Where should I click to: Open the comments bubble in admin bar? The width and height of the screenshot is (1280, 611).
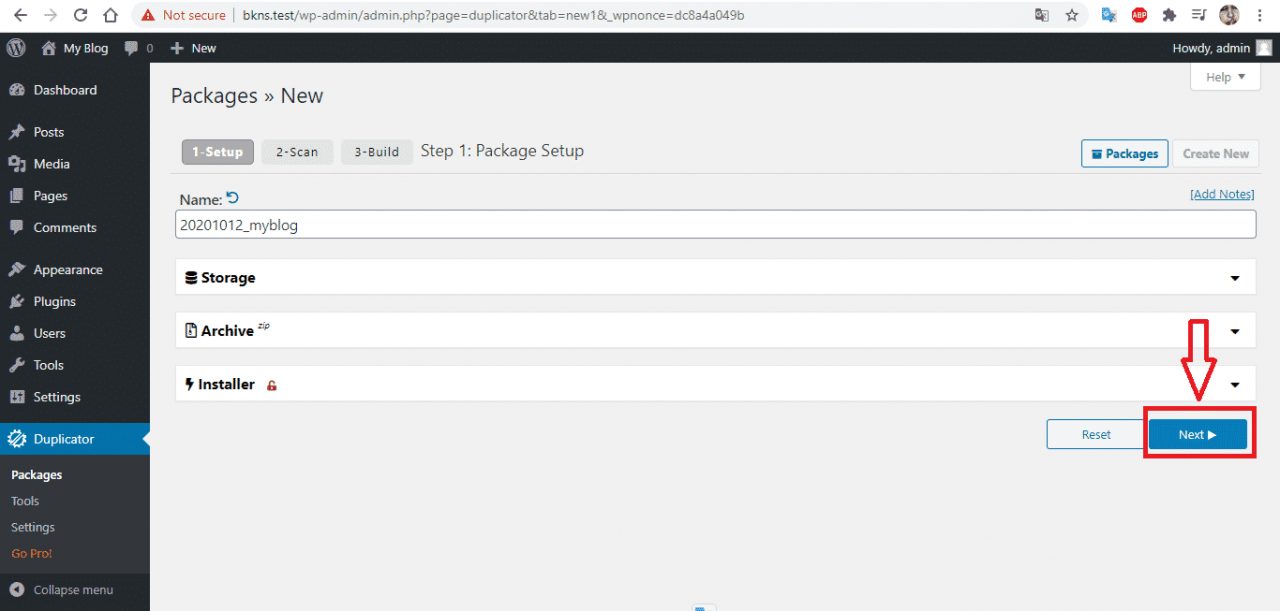[x=132, y=48]
